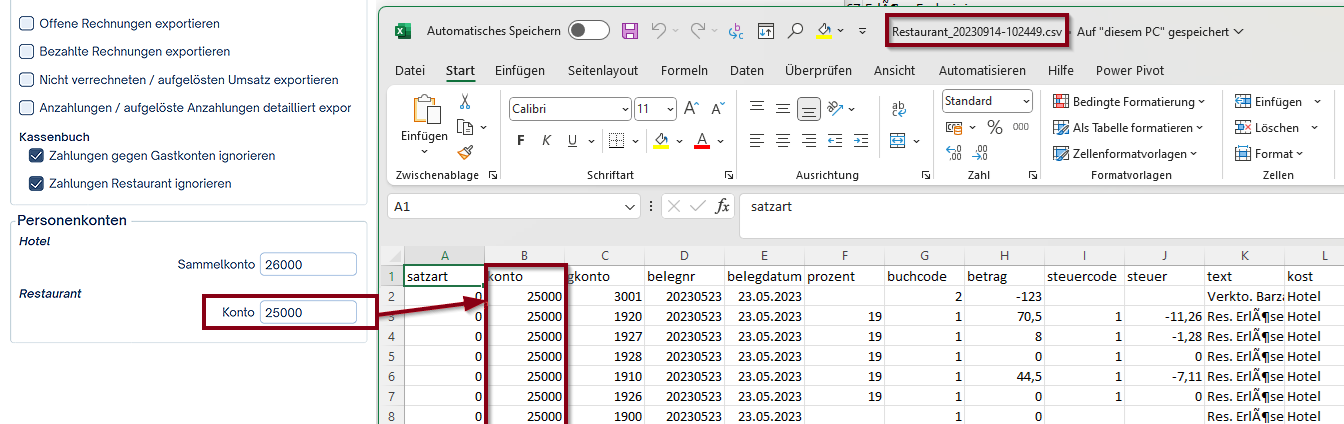Click title bar yellow highlight paint bucket
Screen dimensions: 1344x424
(x=824, y=31)
